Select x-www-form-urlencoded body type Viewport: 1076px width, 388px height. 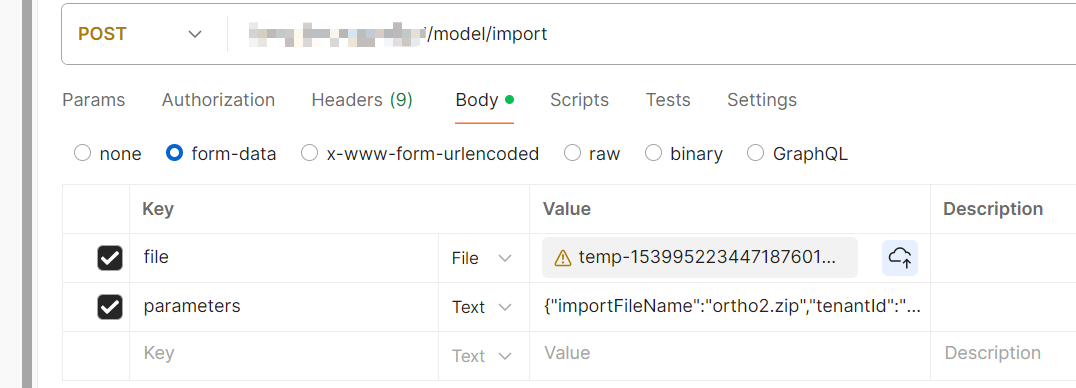(x=309, y=153)
